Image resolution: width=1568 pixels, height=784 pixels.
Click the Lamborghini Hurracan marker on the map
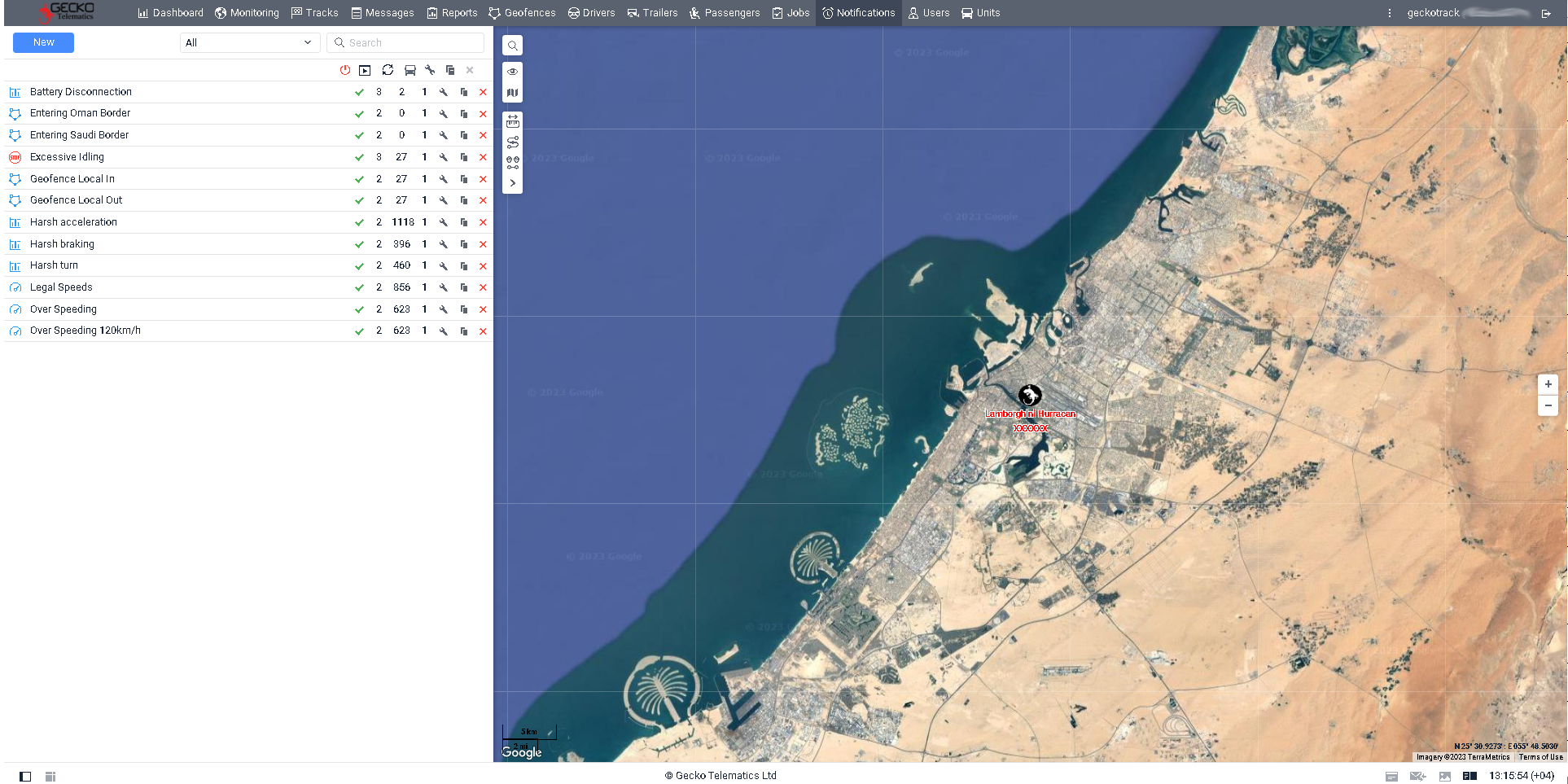click(x=1029, y=396)
